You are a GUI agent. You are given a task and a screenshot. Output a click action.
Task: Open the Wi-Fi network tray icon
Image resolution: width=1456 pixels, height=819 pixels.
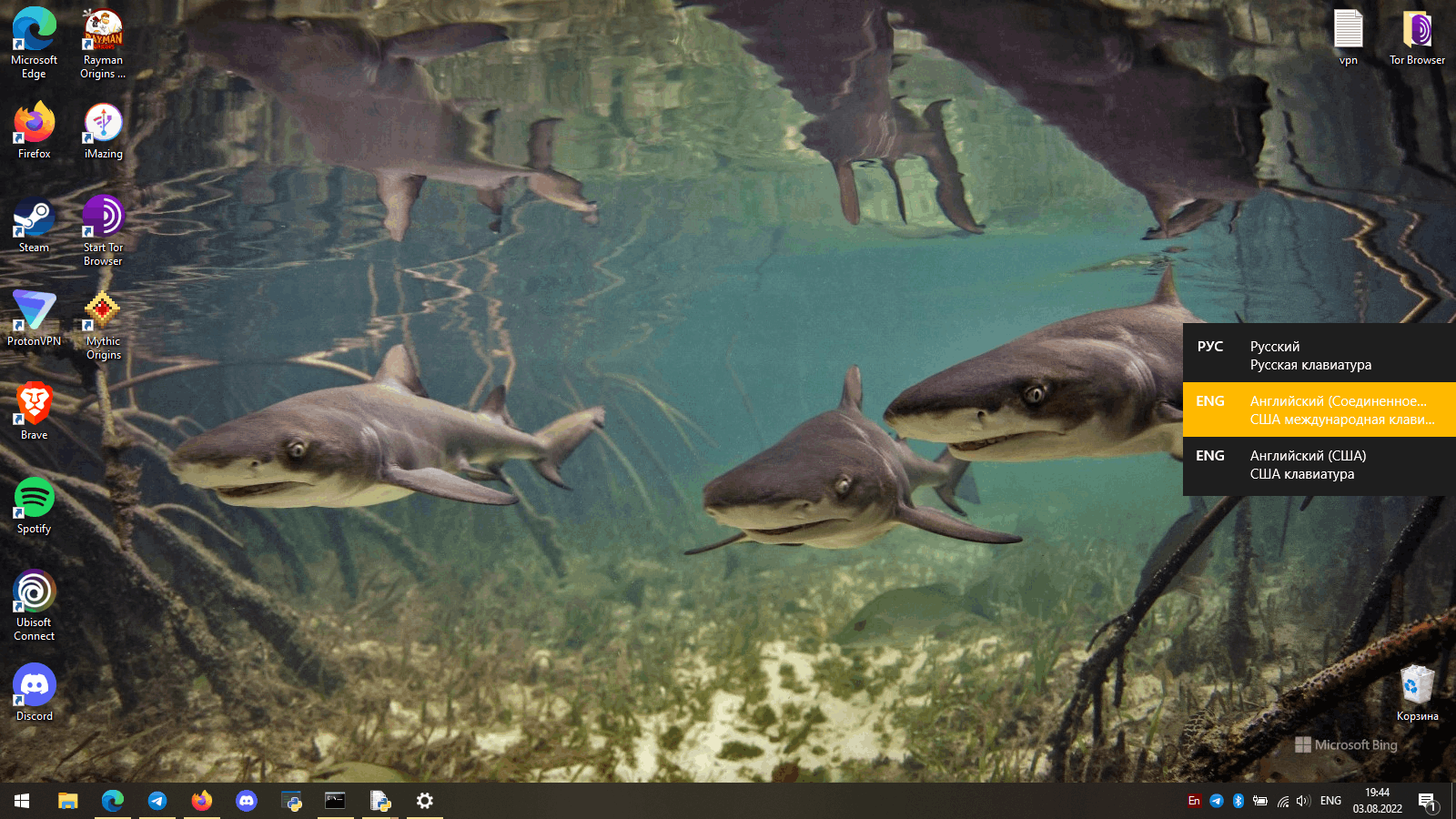click(1282, 801)
